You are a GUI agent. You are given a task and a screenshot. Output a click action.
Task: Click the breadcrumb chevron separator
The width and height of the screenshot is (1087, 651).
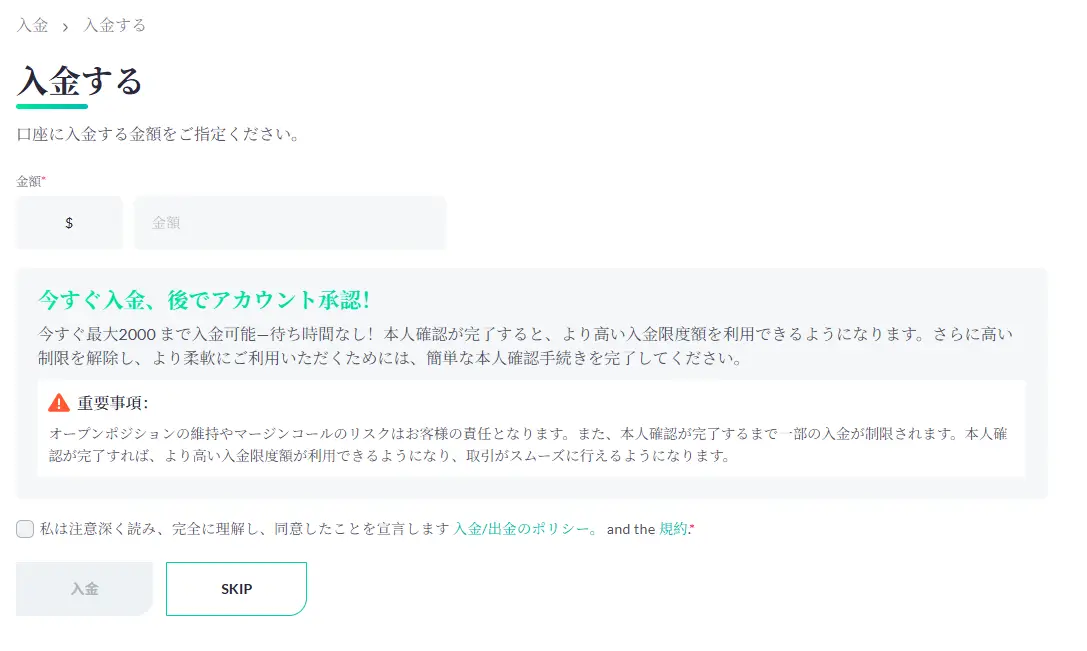coord(65,27)
